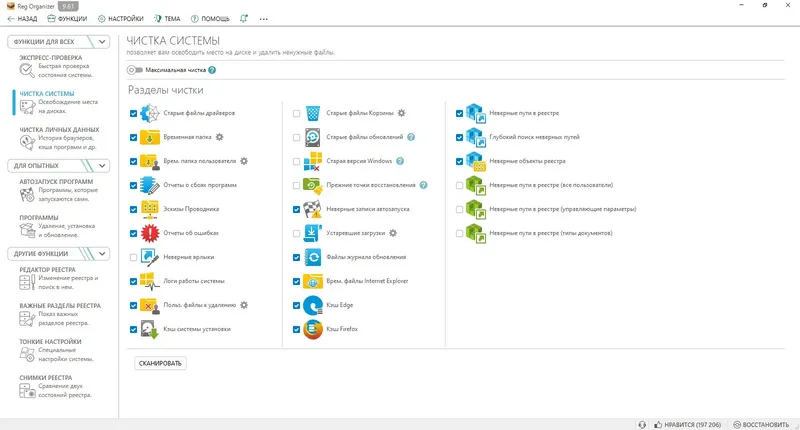Viewport: 800px width, 430px height.
Task: Click the Отчеты о сбоях программ label
Action: click(200, 185)
